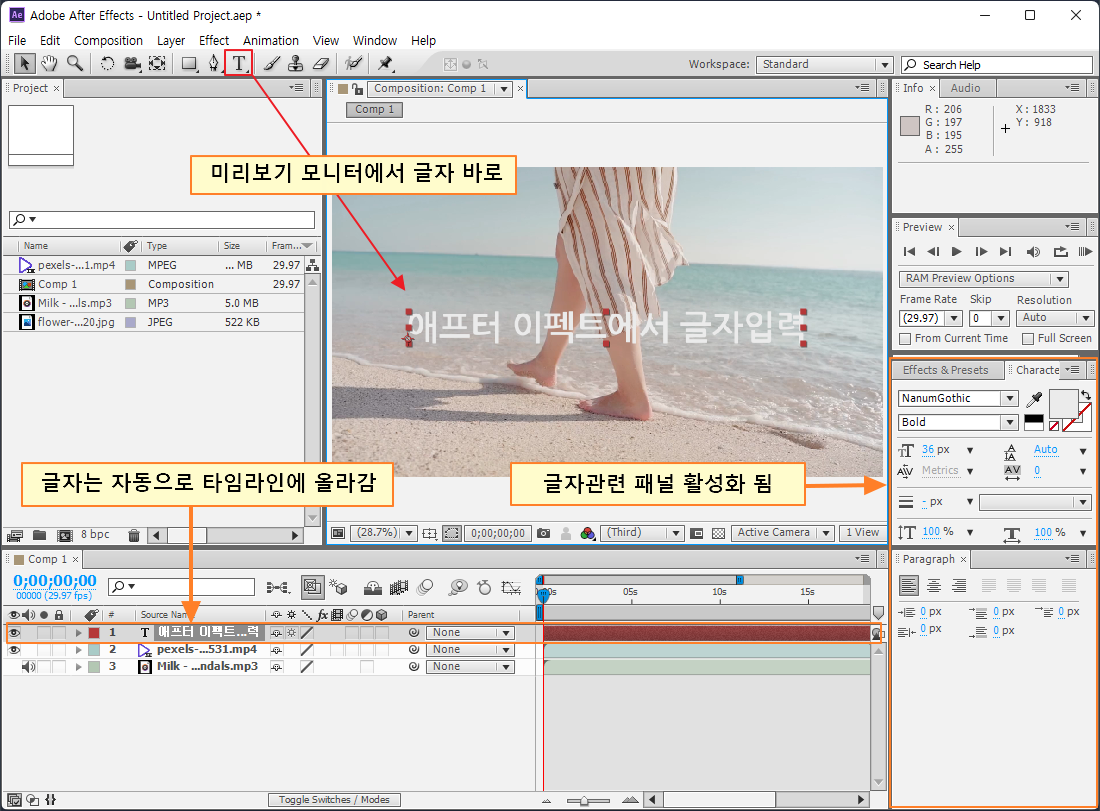Mute the Milk mp3 layer audio
The height and width of the screenshot is (811, 1100).
[28, 666]
